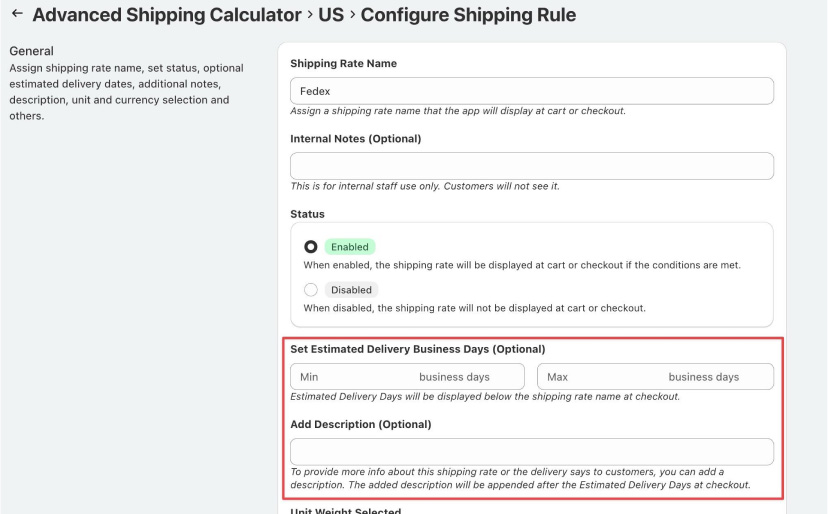This screenshot has height=514, width=828.
Task: Click the Configure Shipping Rule title
Action: pyautogui.click(x=468, y=15)
